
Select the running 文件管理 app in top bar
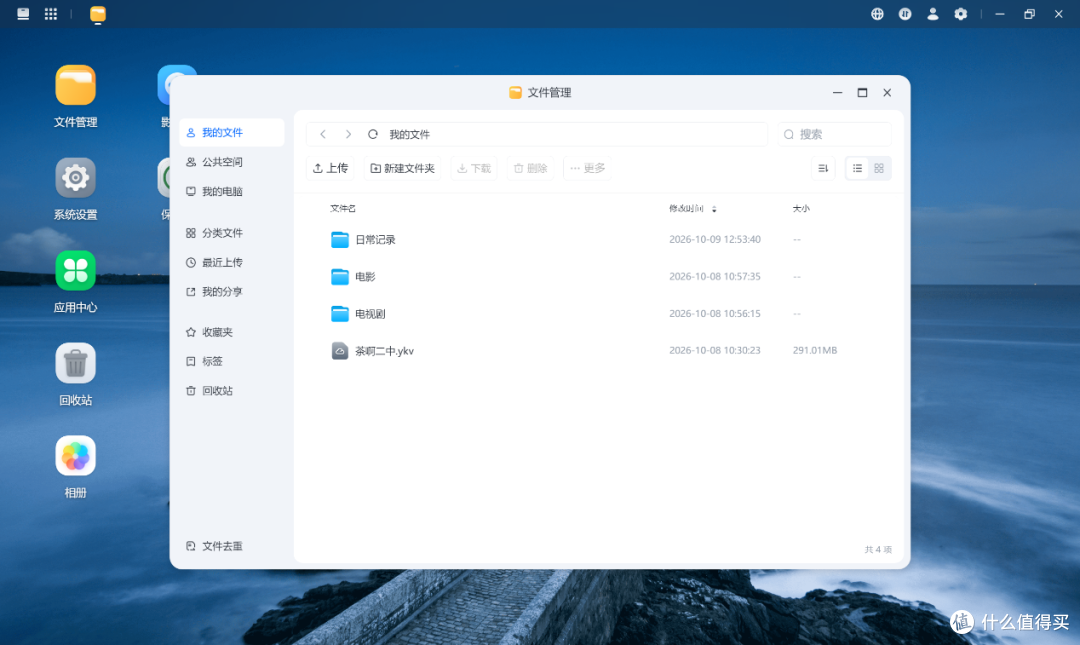point(98,14)
